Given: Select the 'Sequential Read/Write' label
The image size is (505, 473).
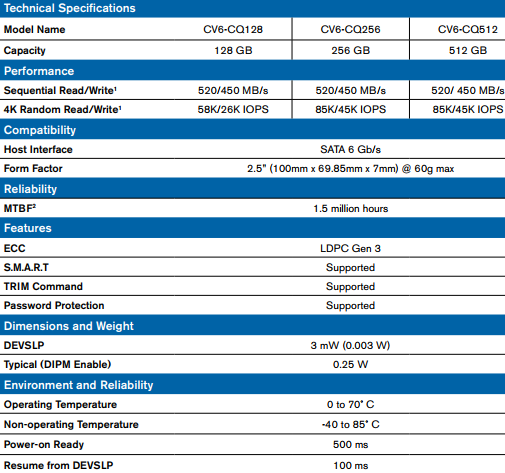Looking at the screenshot, I should click(60, 90).
